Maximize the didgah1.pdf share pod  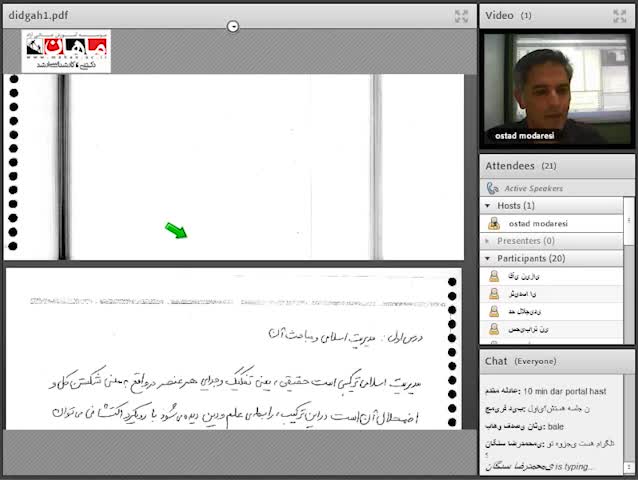coord(461,16)
